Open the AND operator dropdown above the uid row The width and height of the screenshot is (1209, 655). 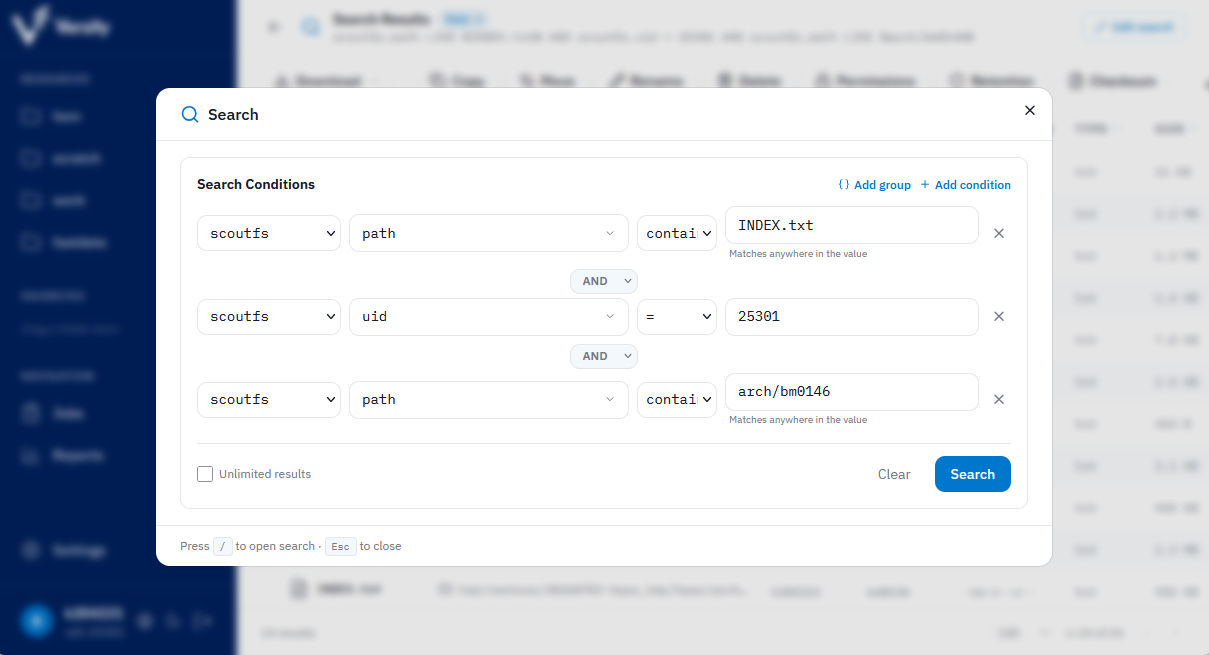click(603, 281)
